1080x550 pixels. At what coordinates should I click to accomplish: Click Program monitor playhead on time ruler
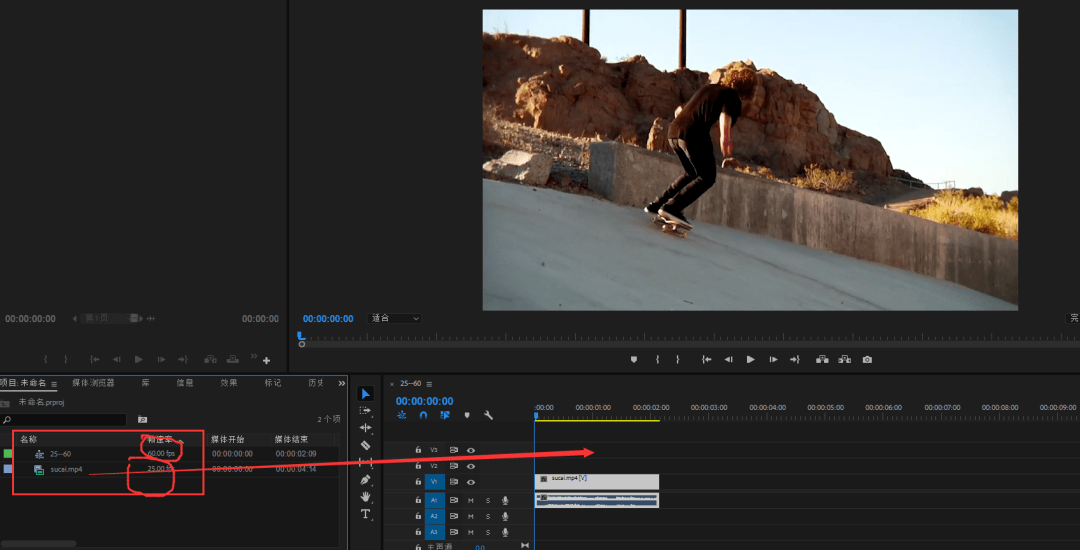(300, 336)
